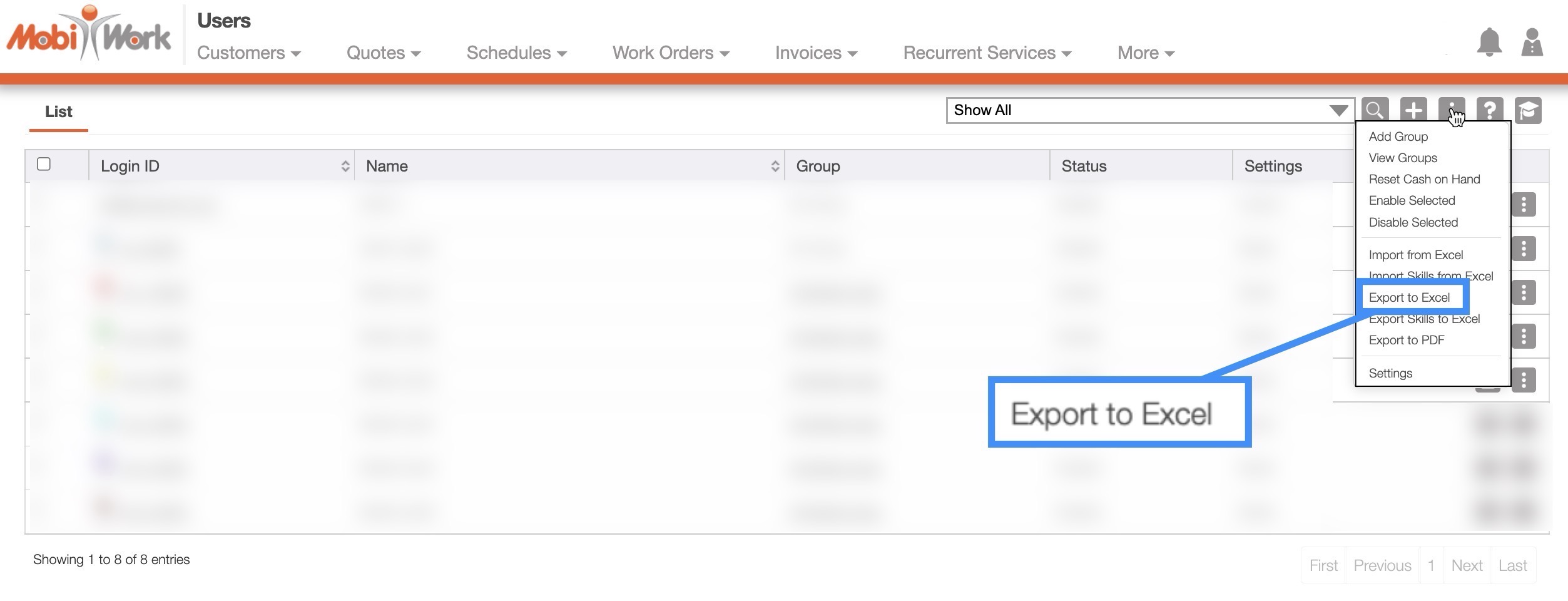Expand the Customers navigation dropdown
Viewport: 1568px width, 601px height.
coord(248,53)
